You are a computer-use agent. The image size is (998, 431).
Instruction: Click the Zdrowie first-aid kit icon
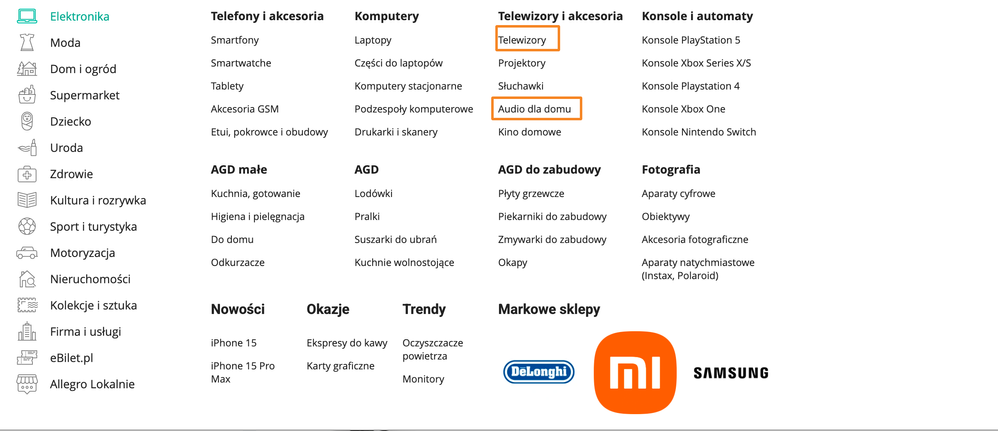point(27,174)
